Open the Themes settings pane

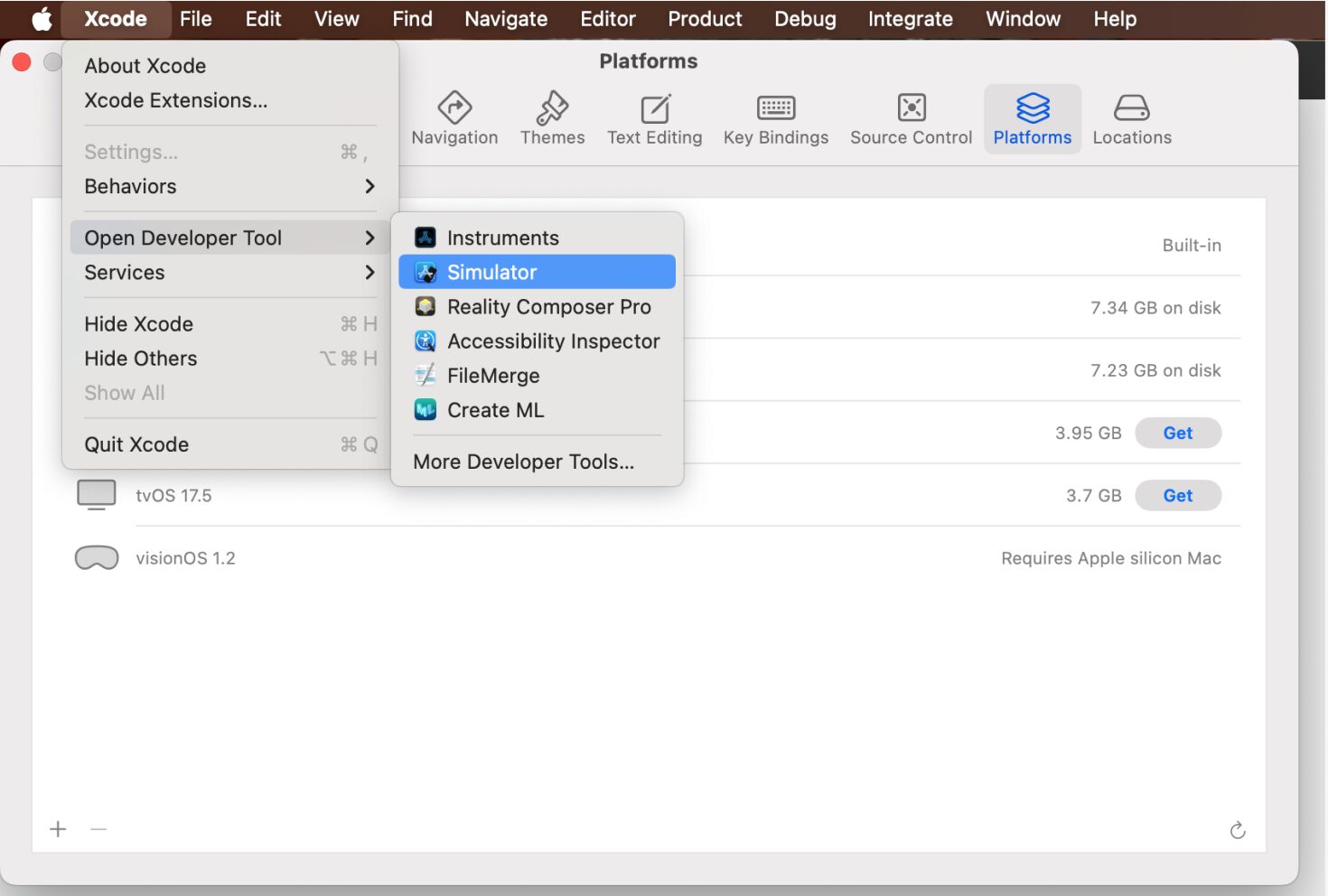(552, 118)
